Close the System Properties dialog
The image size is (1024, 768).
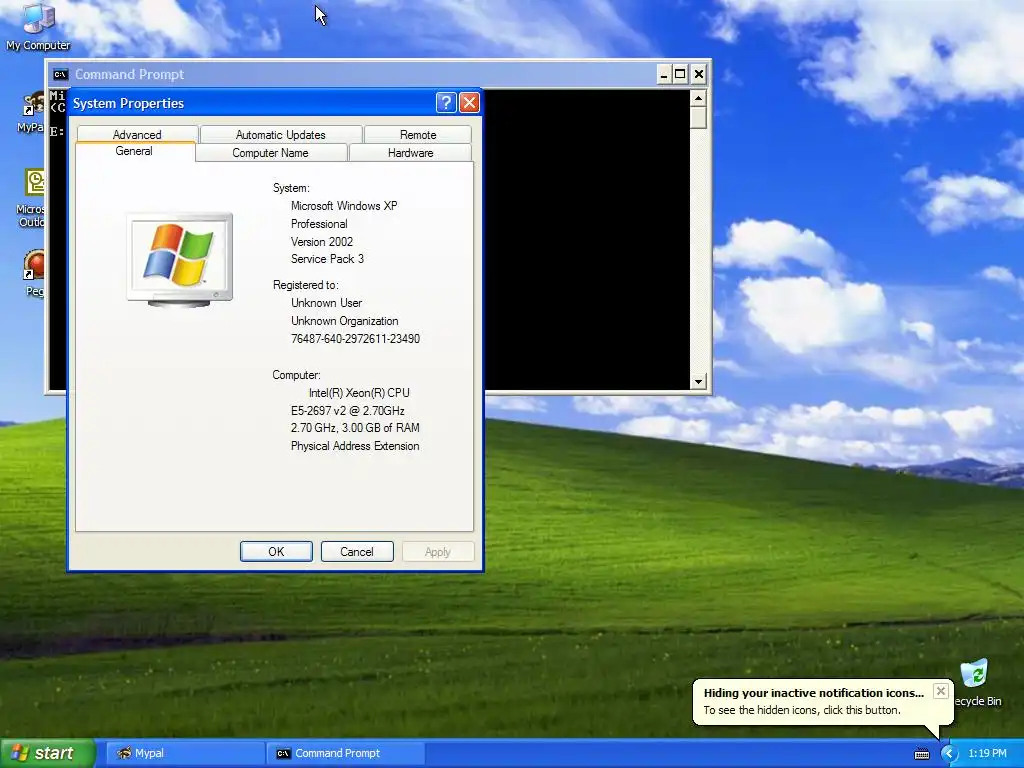[x=469, y=103]
